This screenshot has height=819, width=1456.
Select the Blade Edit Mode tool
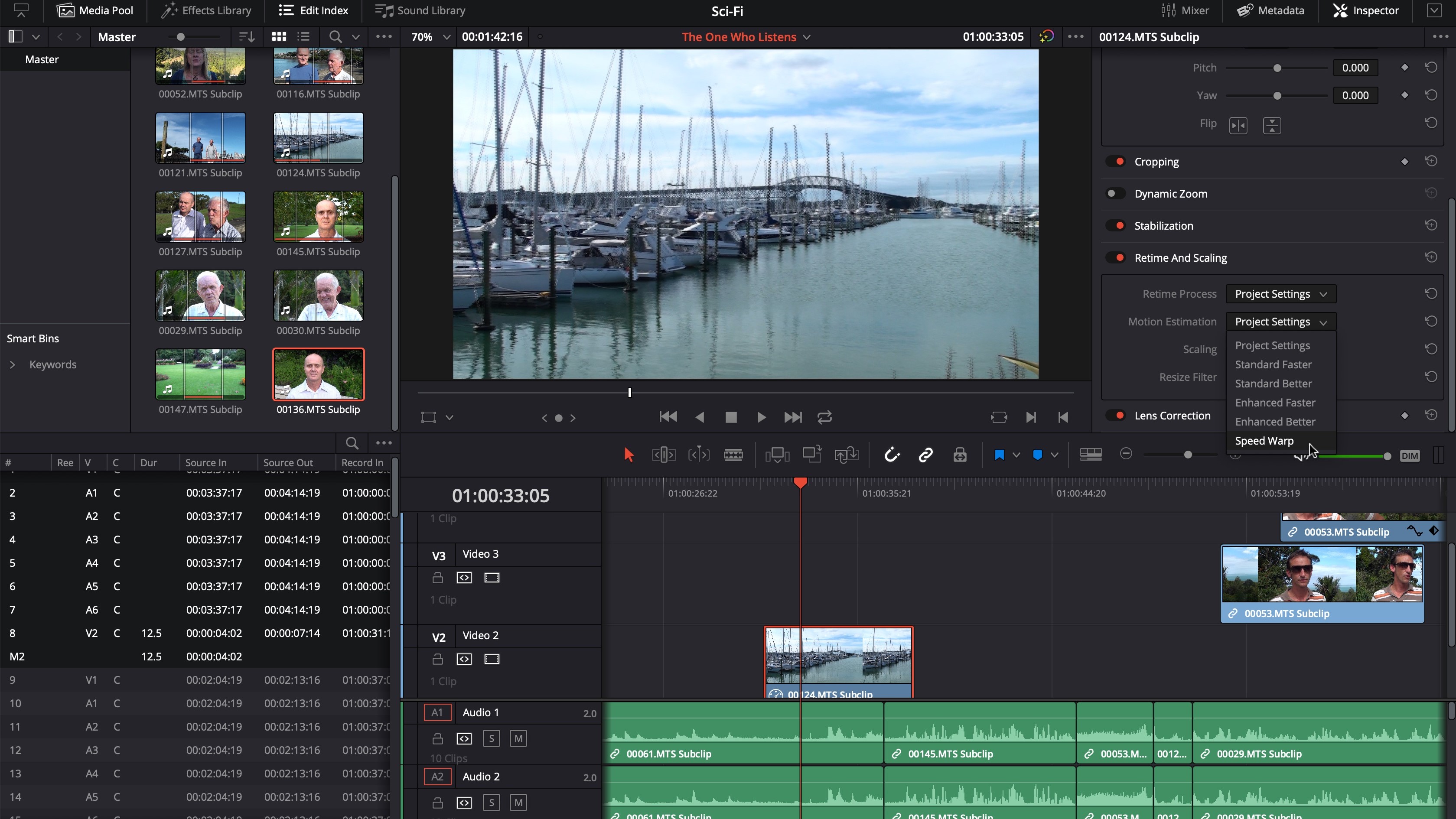733,455
